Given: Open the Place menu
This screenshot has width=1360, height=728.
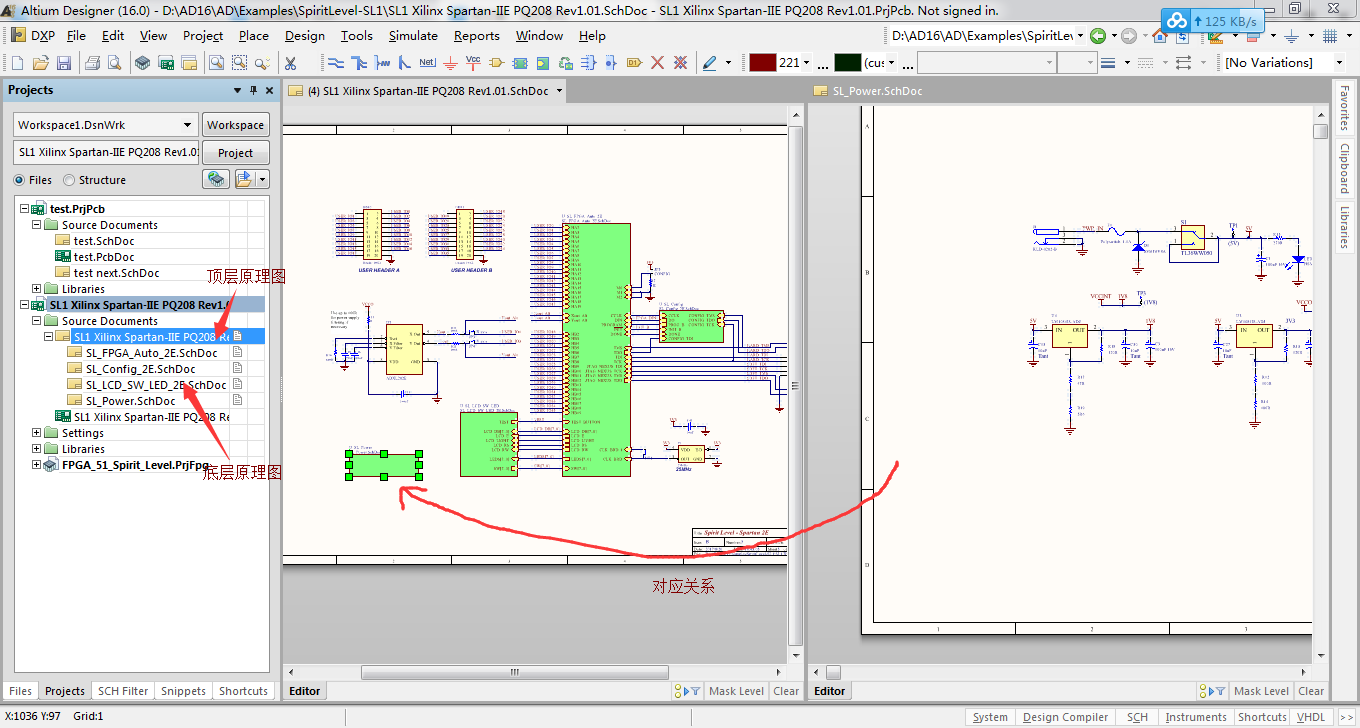Looking at the screenshot, I should 254,36.
